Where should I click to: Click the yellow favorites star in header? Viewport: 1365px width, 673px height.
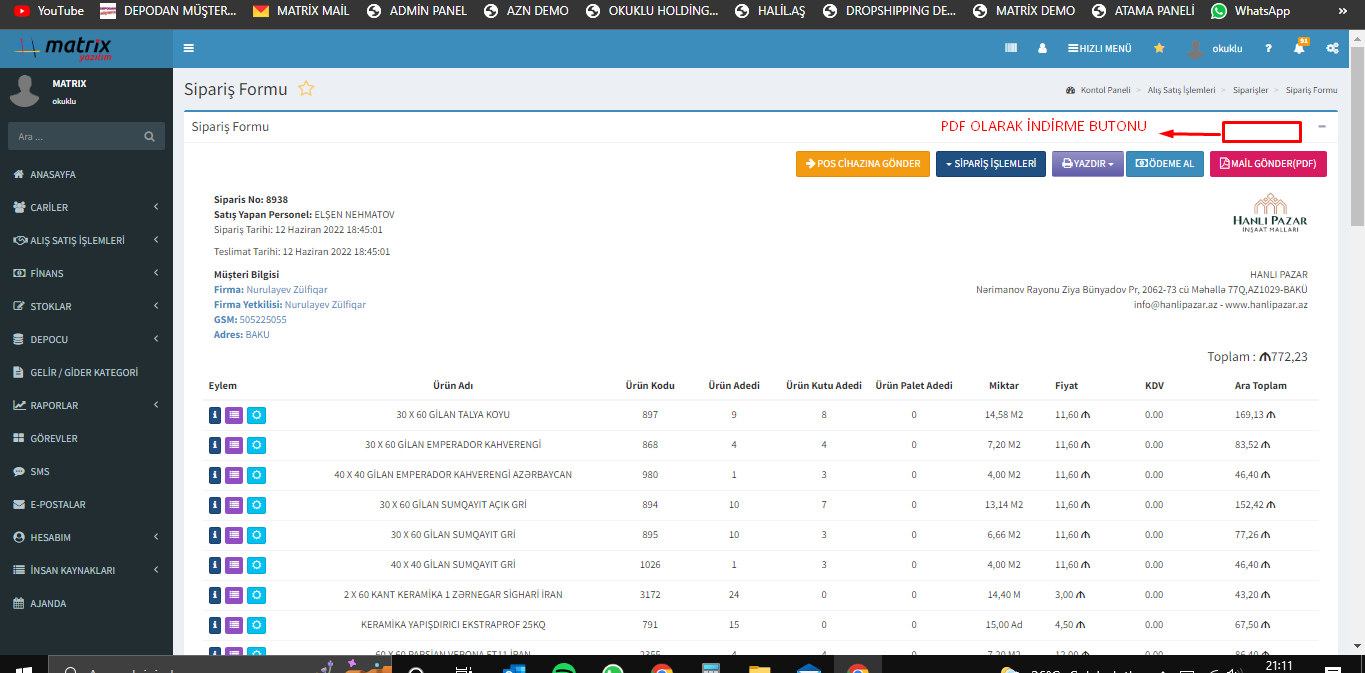coord(1159,48)
